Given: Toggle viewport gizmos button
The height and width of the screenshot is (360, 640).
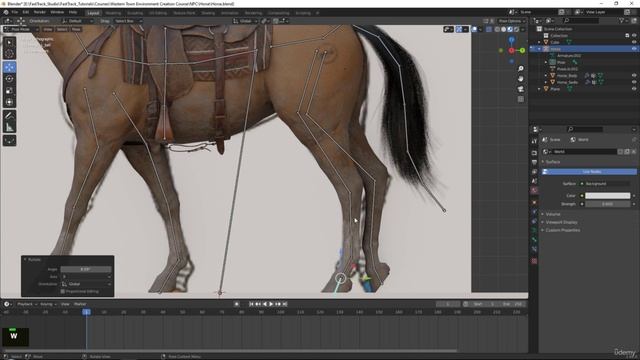Looking at the screenshot, I should pos(459,29).
